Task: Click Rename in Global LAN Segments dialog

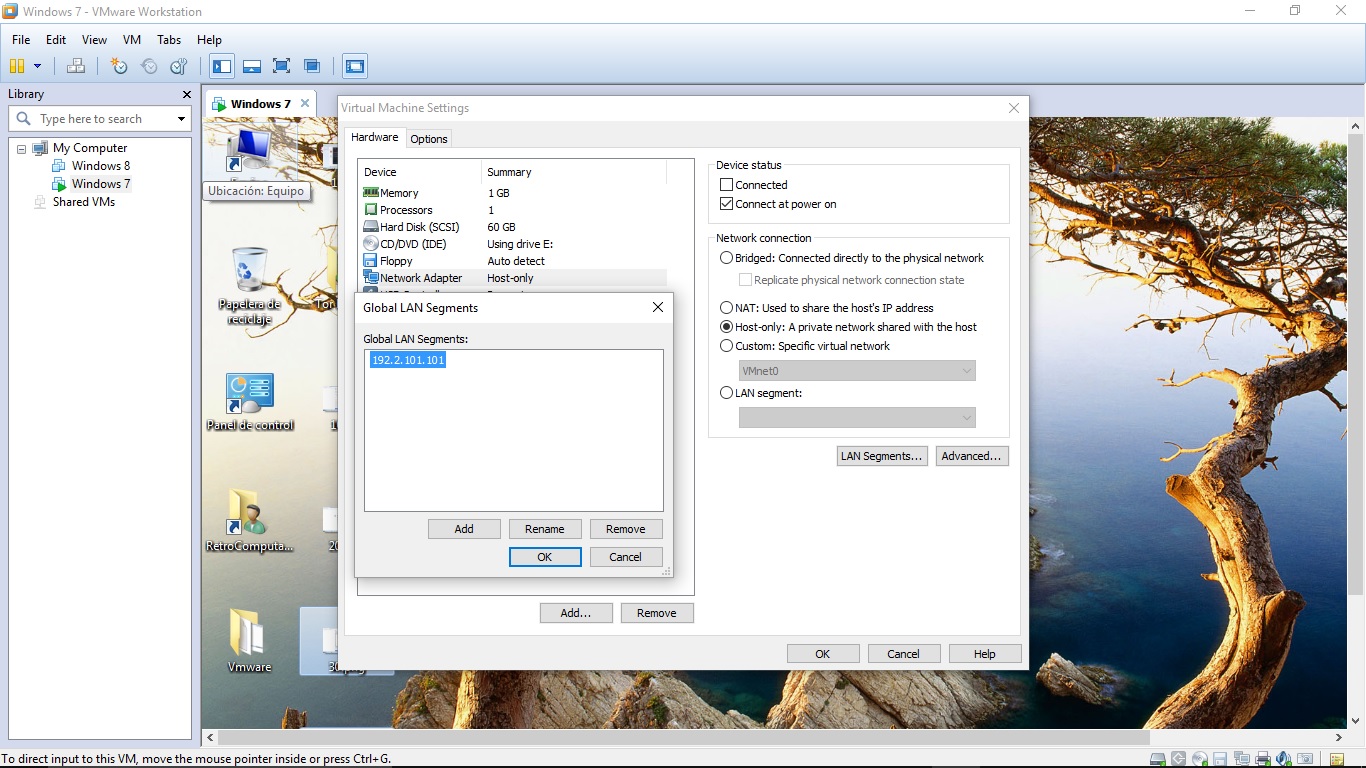Action: point(545,529)
